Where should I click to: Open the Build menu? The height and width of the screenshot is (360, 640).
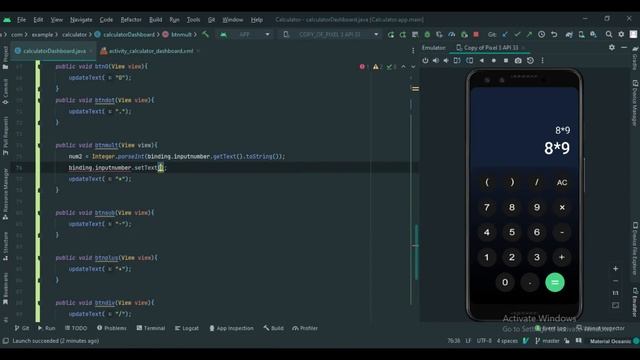coord(156,20)
